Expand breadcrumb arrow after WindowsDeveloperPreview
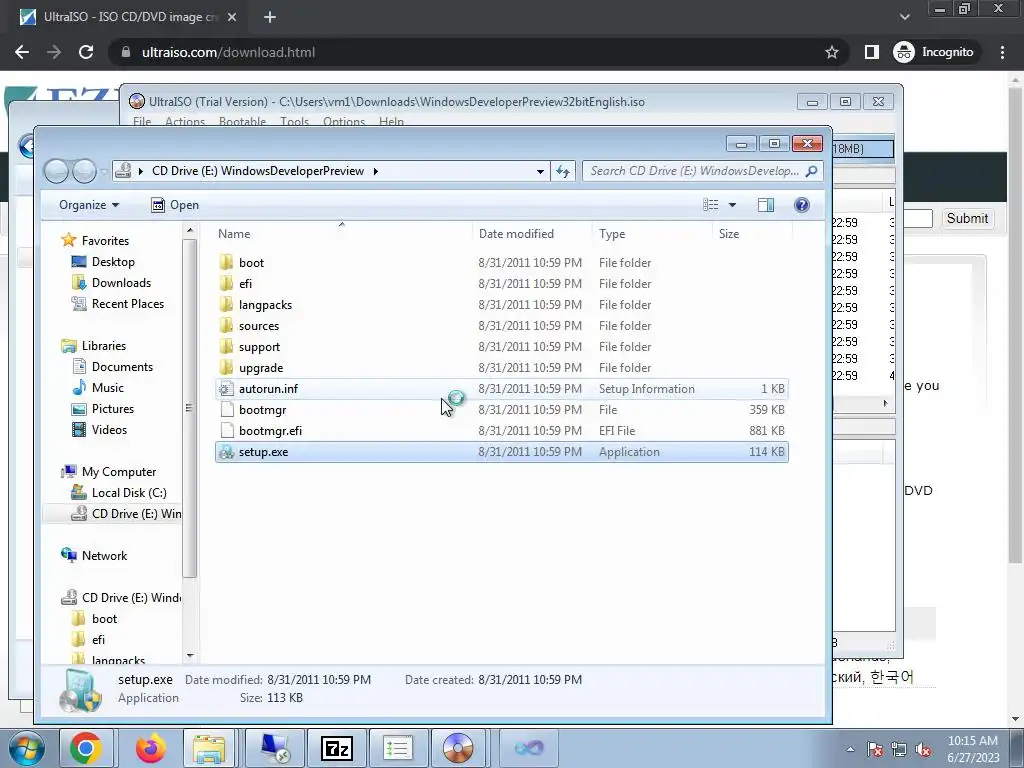 coord(376,171)
